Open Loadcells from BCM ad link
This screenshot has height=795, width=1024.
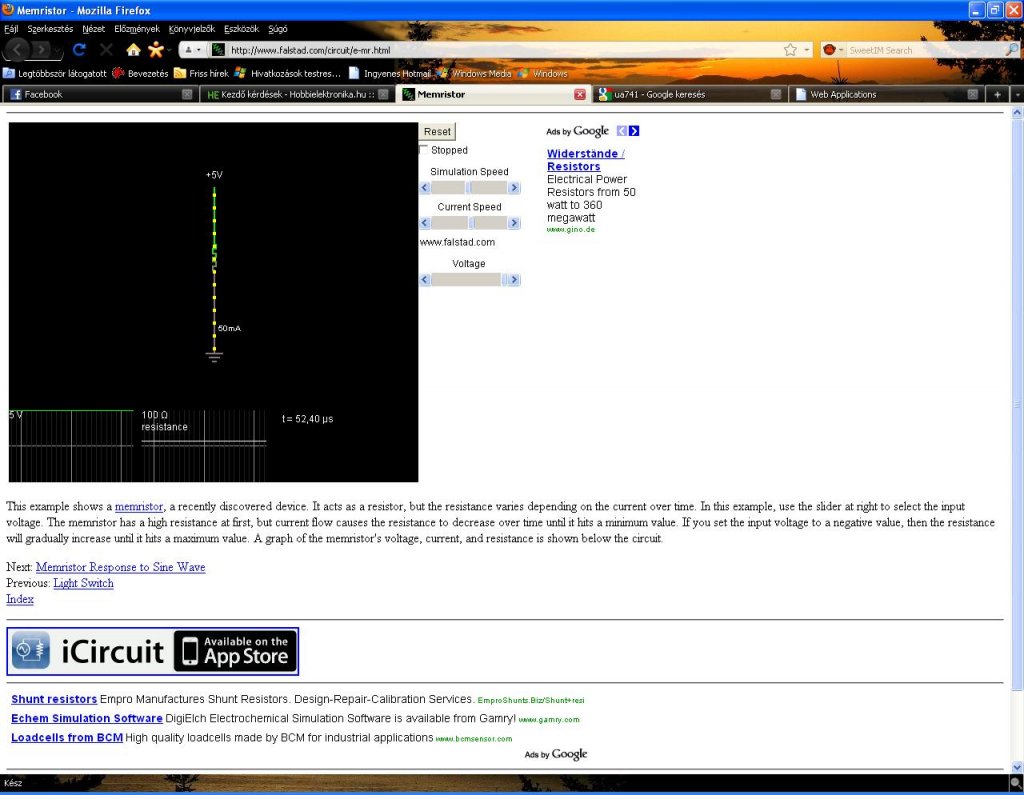(x=67, y=738)
